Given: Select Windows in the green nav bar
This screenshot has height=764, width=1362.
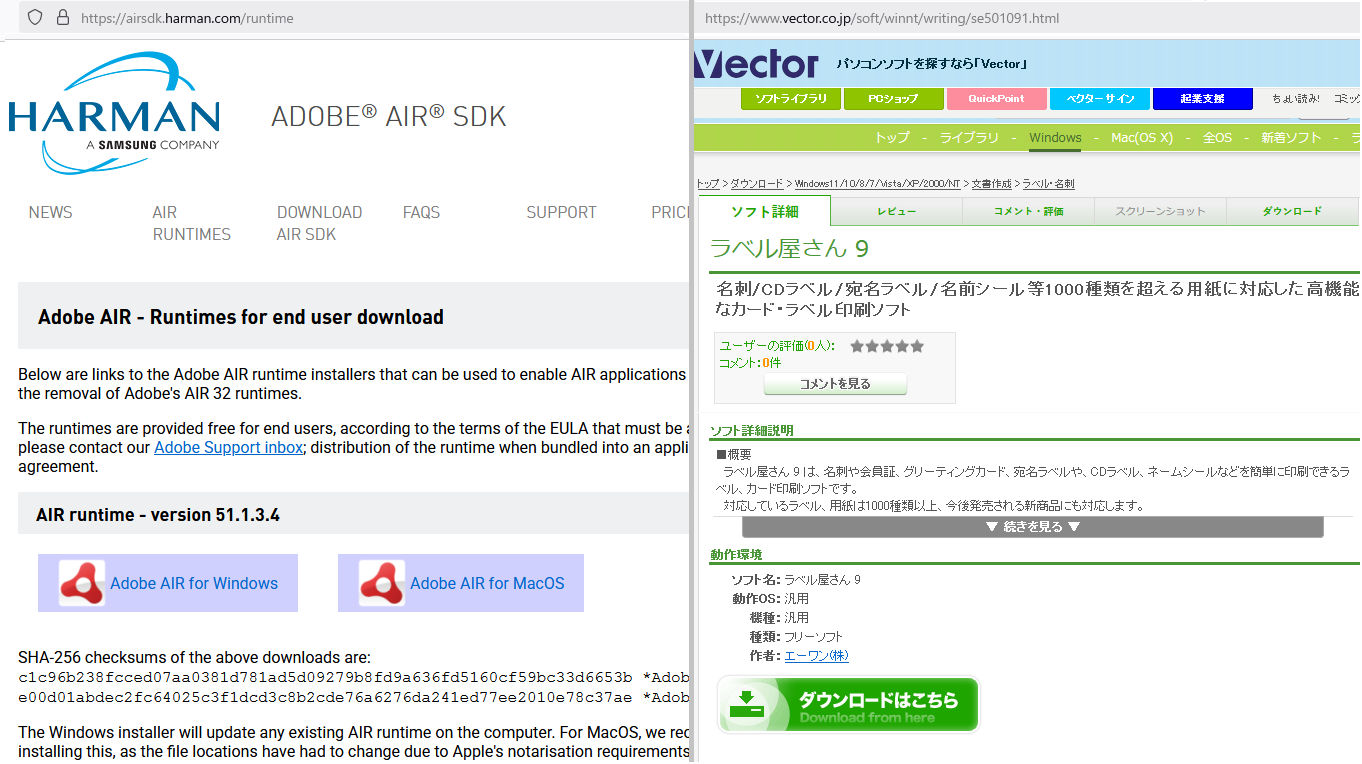Looking at the screenshot, I should 1055,138.
